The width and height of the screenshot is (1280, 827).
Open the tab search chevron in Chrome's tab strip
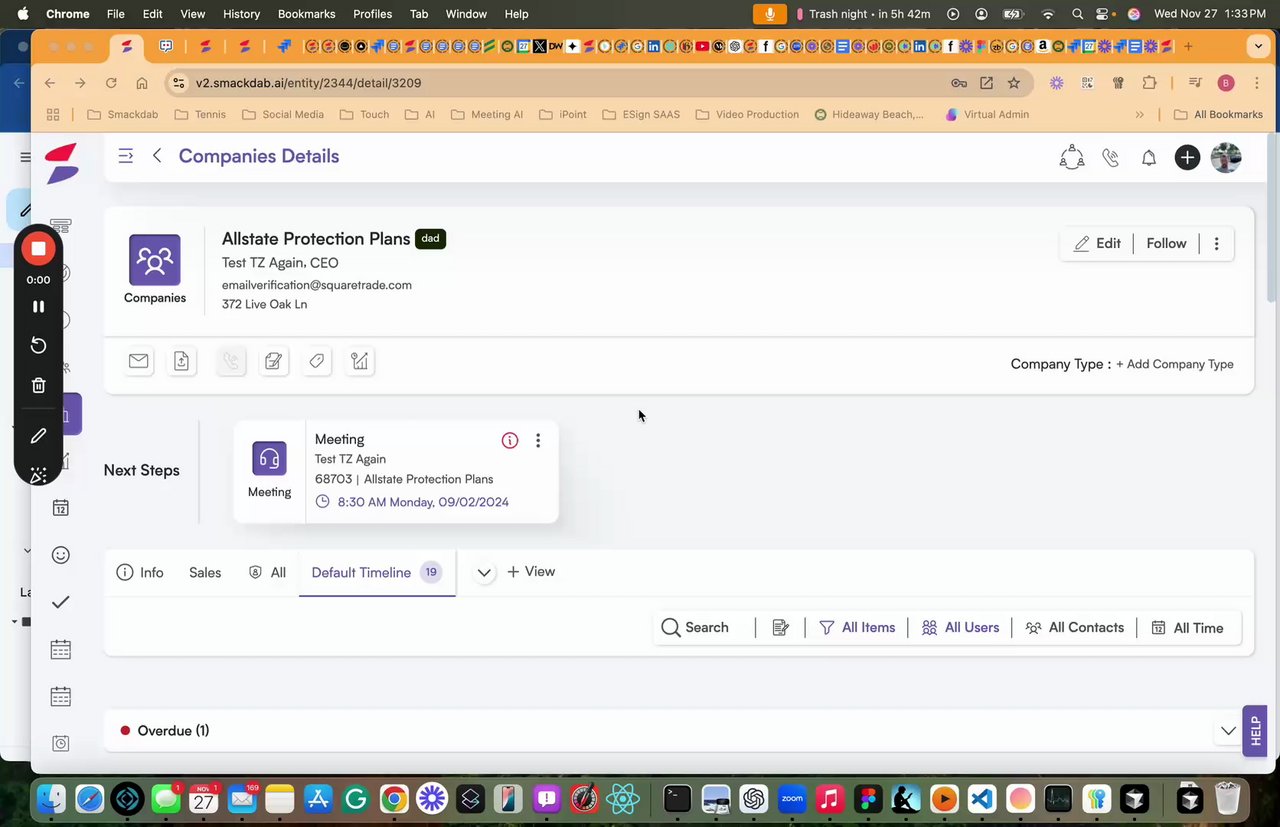click(1257, 47)
